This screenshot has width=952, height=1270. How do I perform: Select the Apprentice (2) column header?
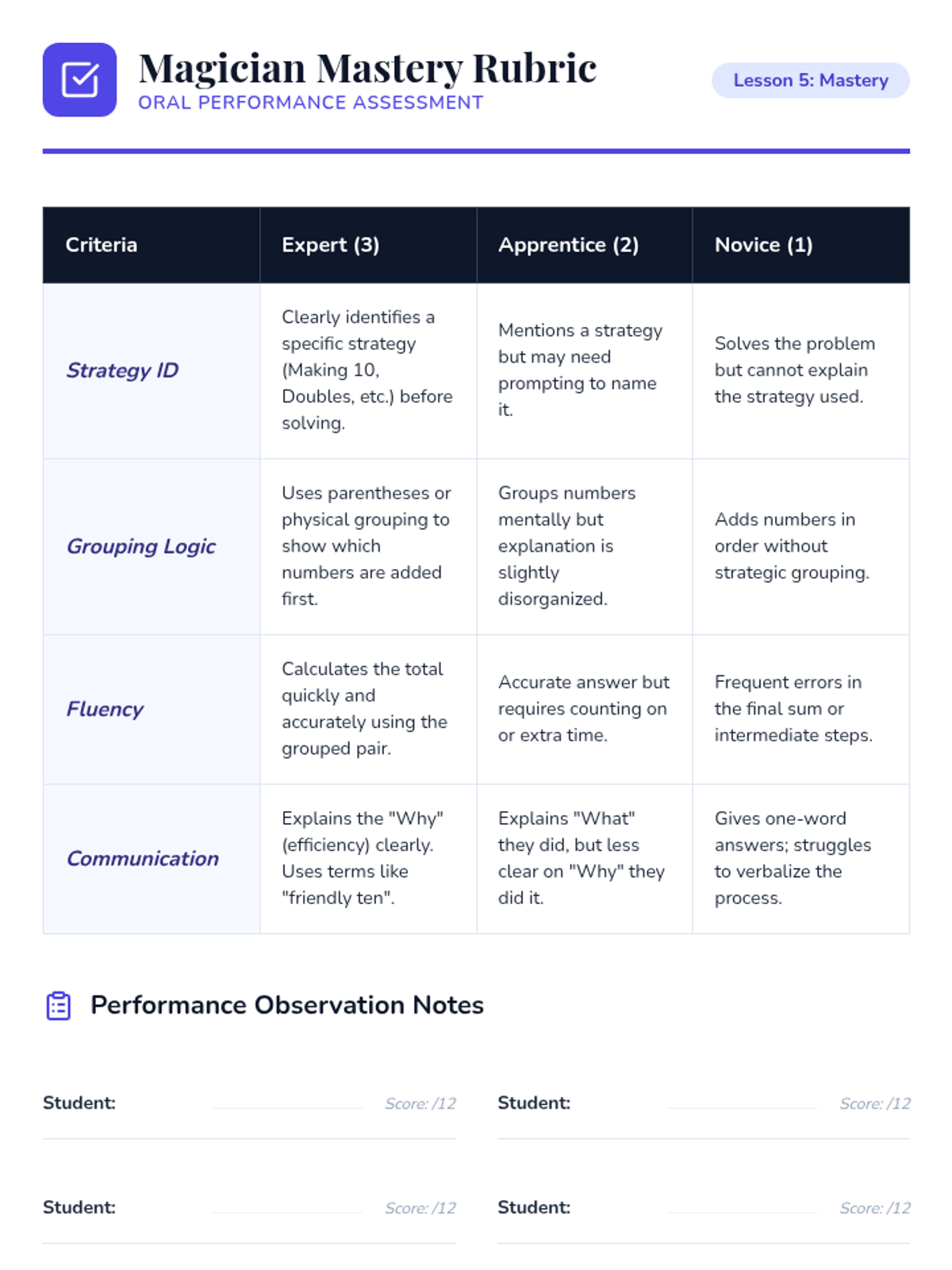[x=585, y=244]
